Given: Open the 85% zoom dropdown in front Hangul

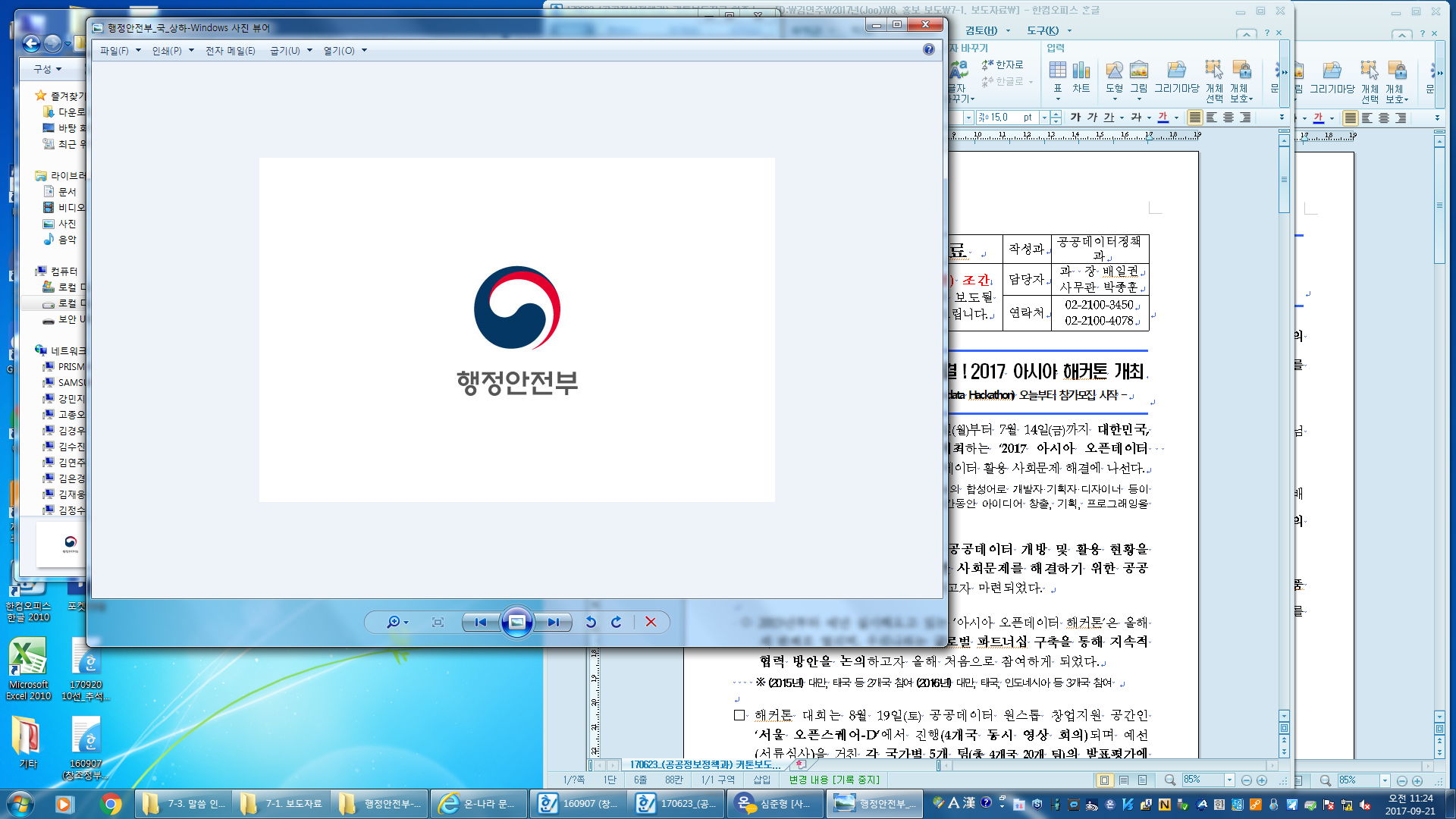Looking at the screenshot, I should [1229, 780].
